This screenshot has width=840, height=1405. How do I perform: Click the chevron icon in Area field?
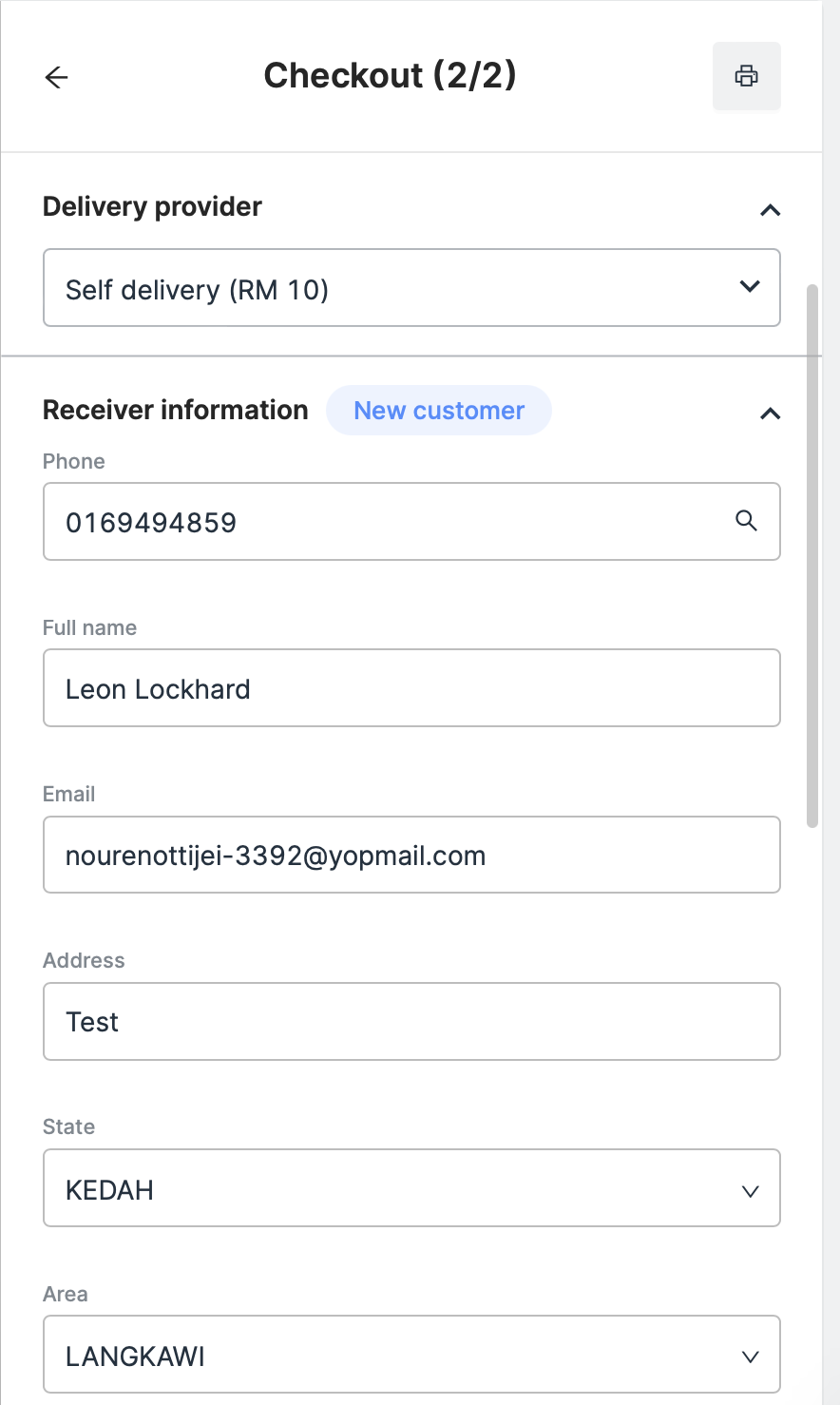click(x=750, y=1357)
